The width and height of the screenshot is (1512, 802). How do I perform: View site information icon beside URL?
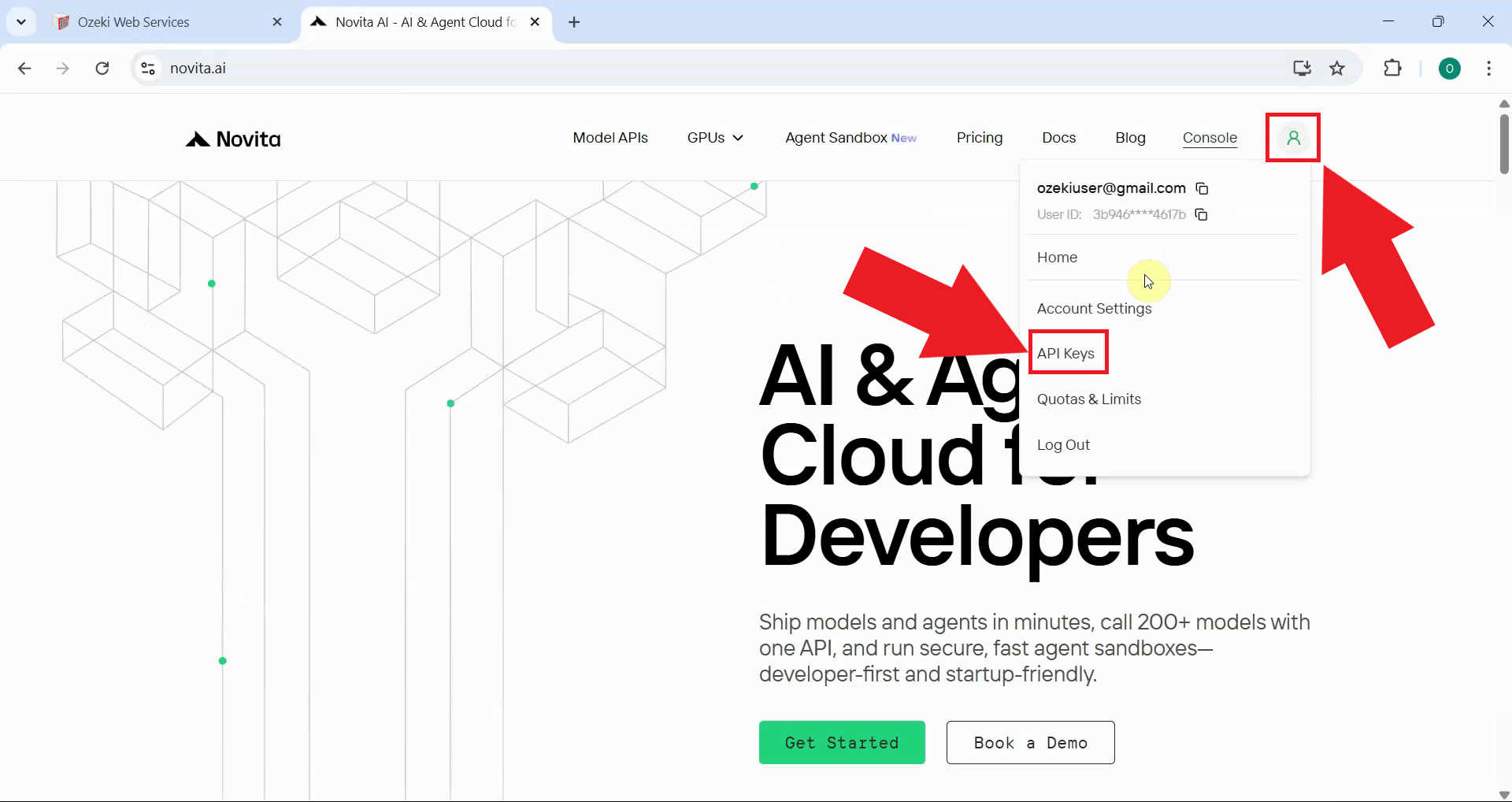148,69
